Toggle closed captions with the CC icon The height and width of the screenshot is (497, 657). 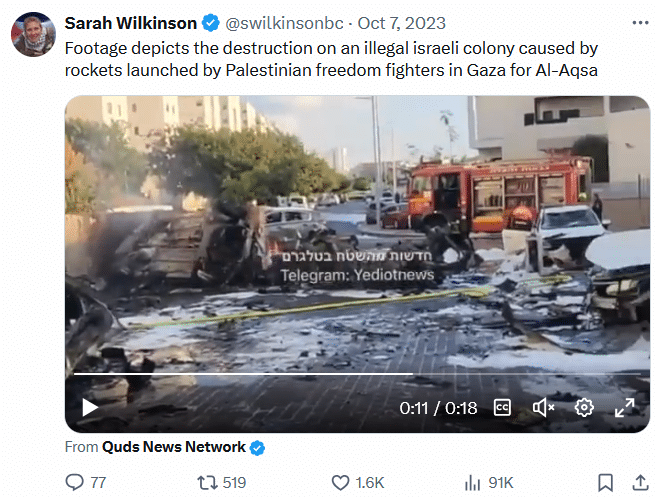click(x=502, y=407)
